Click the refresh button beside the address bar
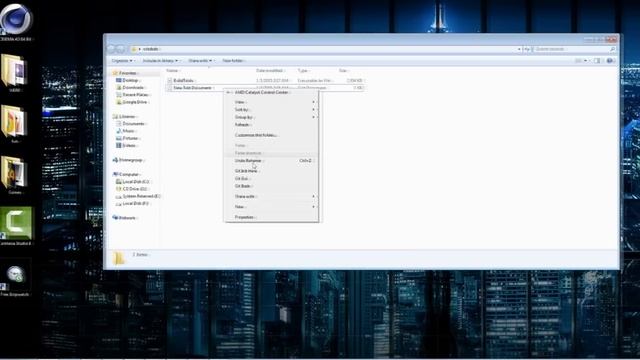 (527, 49)
